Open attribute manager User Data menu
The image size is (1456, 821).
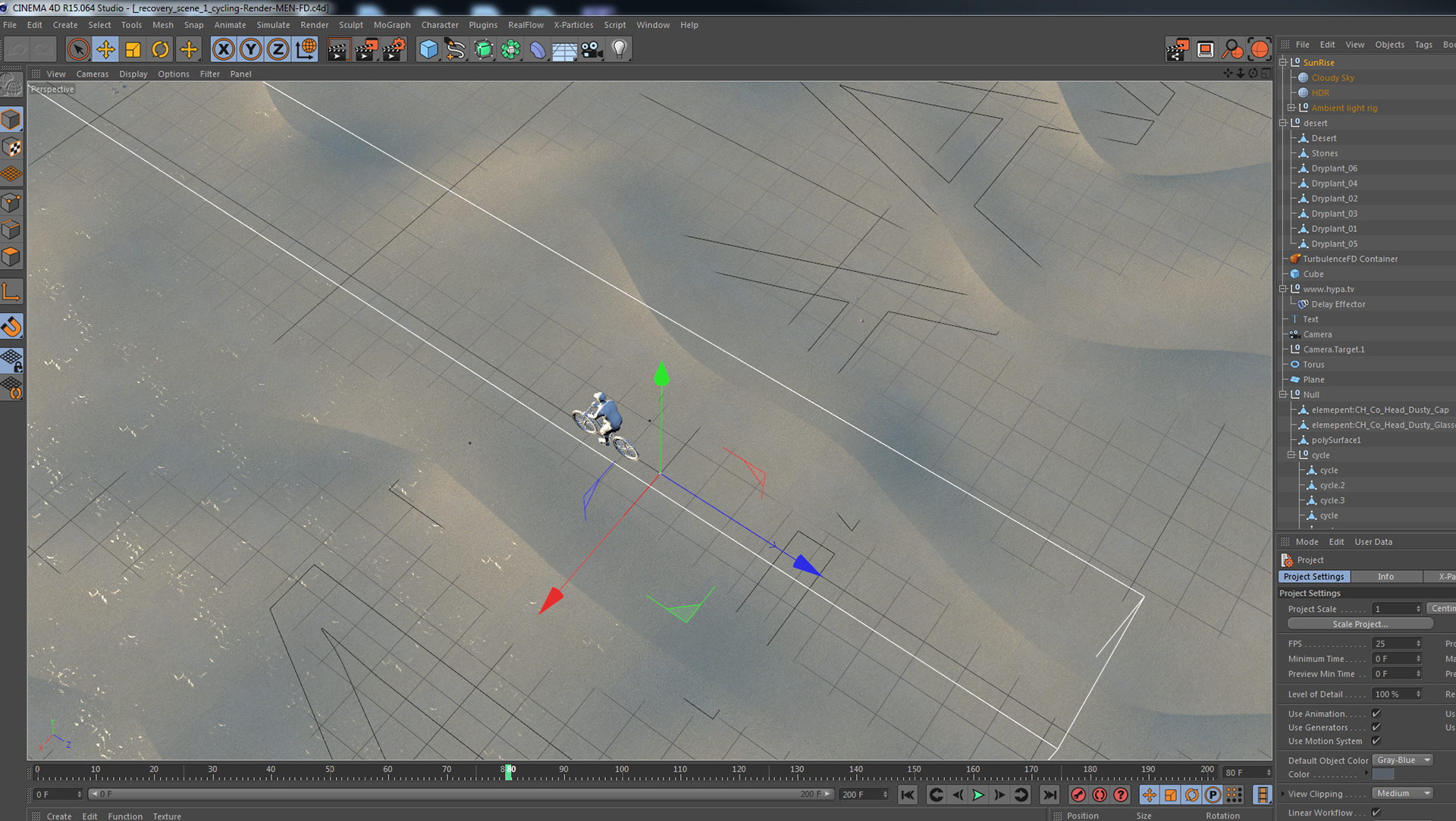click(1373, 542)
